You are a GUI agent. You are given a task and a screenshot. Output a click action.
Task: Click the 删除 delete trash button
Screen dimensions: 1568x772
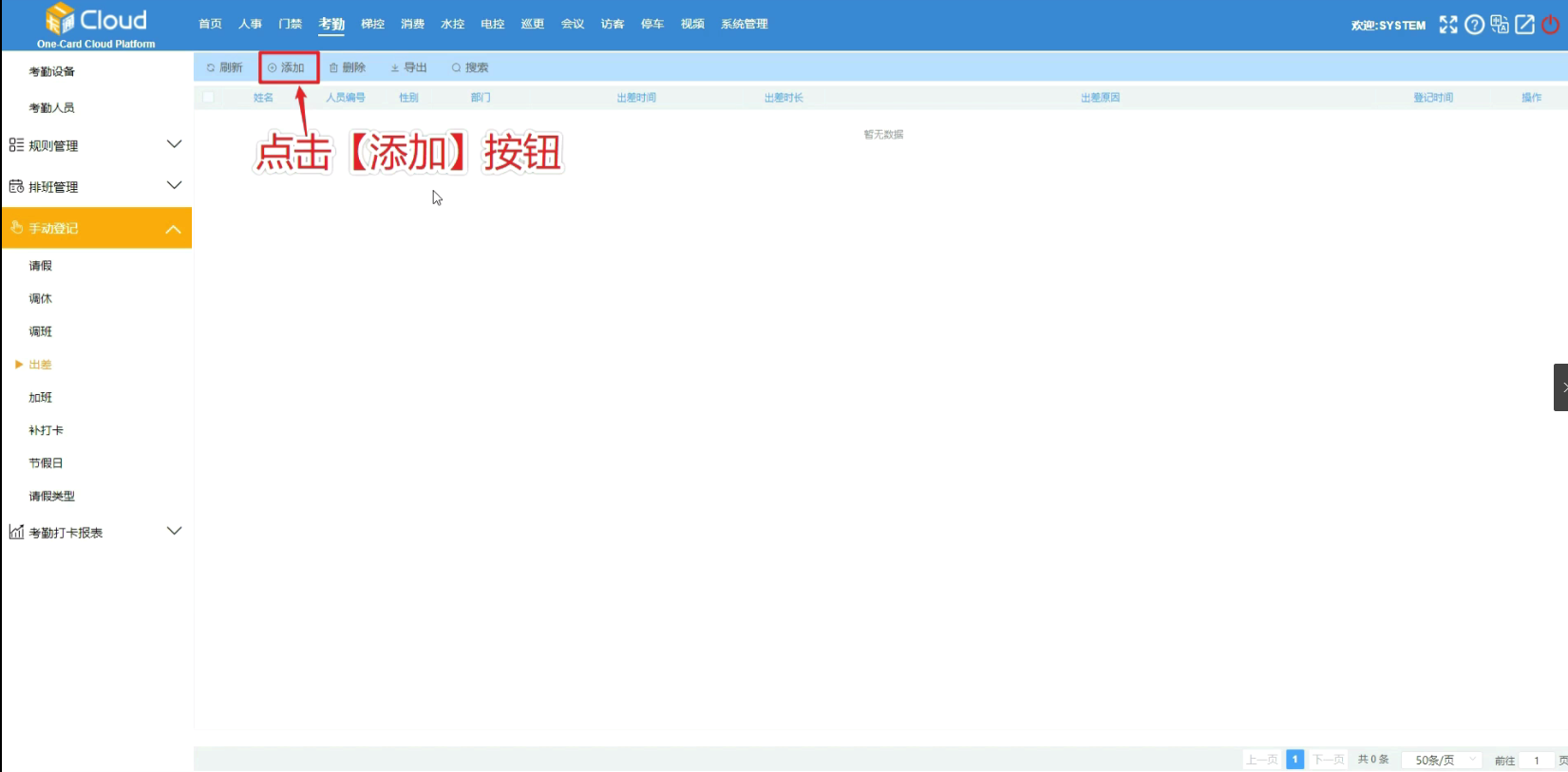348,67
